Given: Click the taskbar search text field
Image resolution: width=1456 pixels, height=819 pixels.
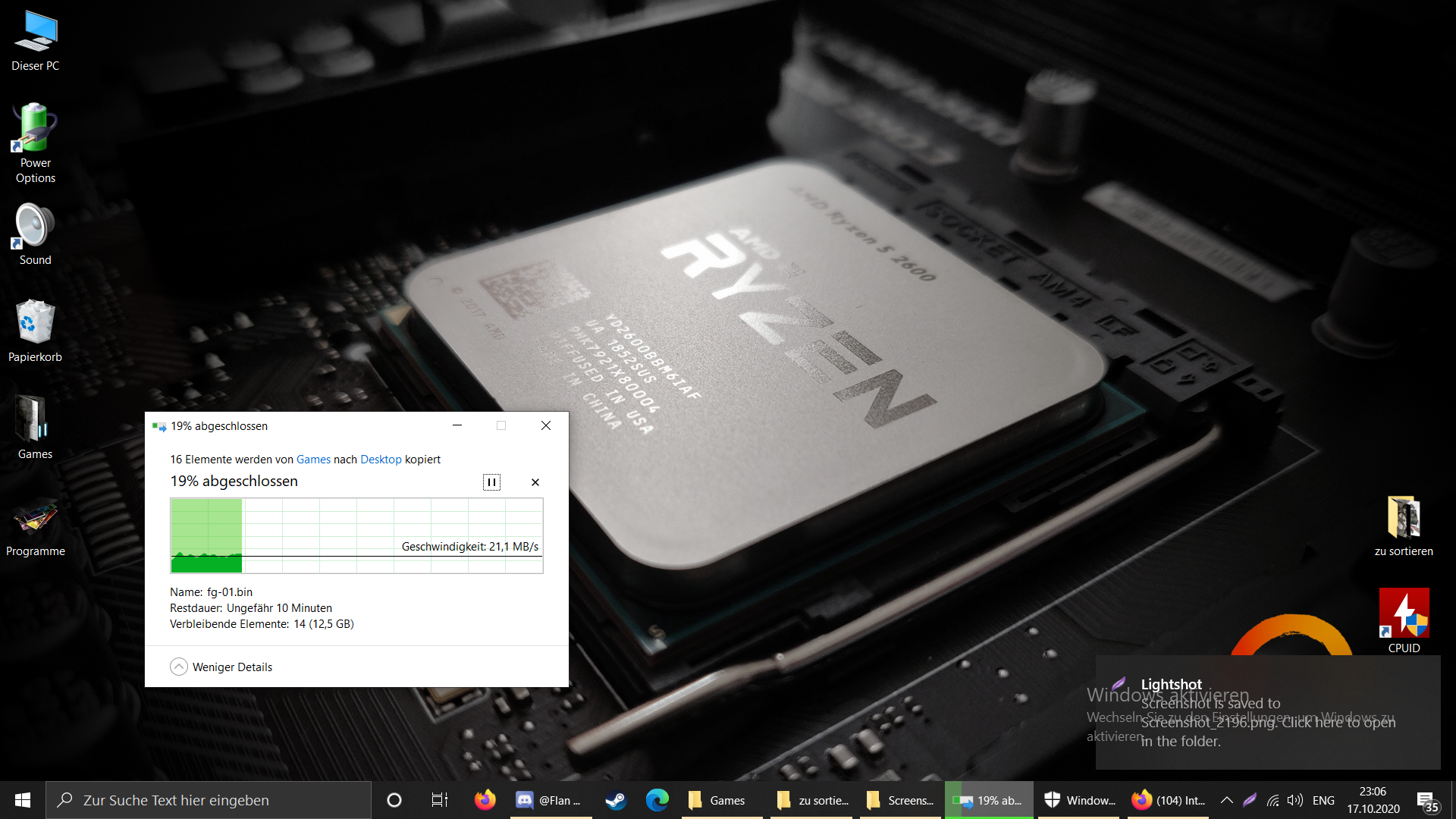Looking at the screenshot, I should [x=220, y=800].
